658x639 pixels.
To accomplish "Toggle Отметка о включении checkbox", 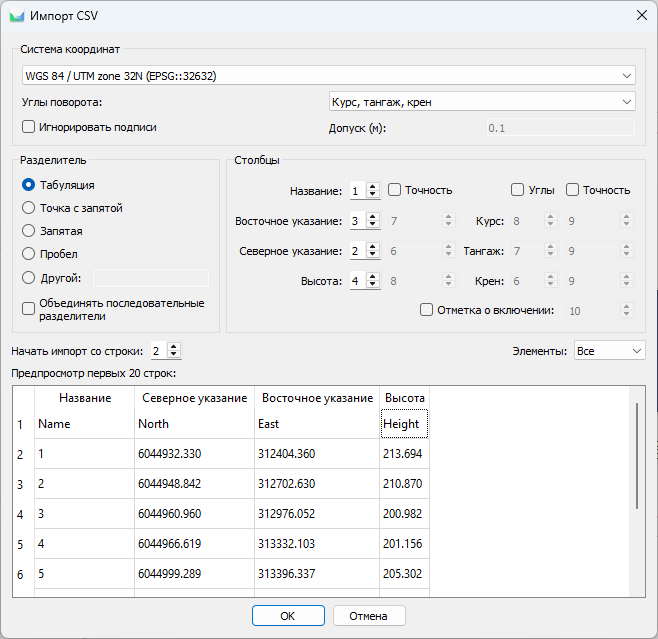I will pos(426,310).
